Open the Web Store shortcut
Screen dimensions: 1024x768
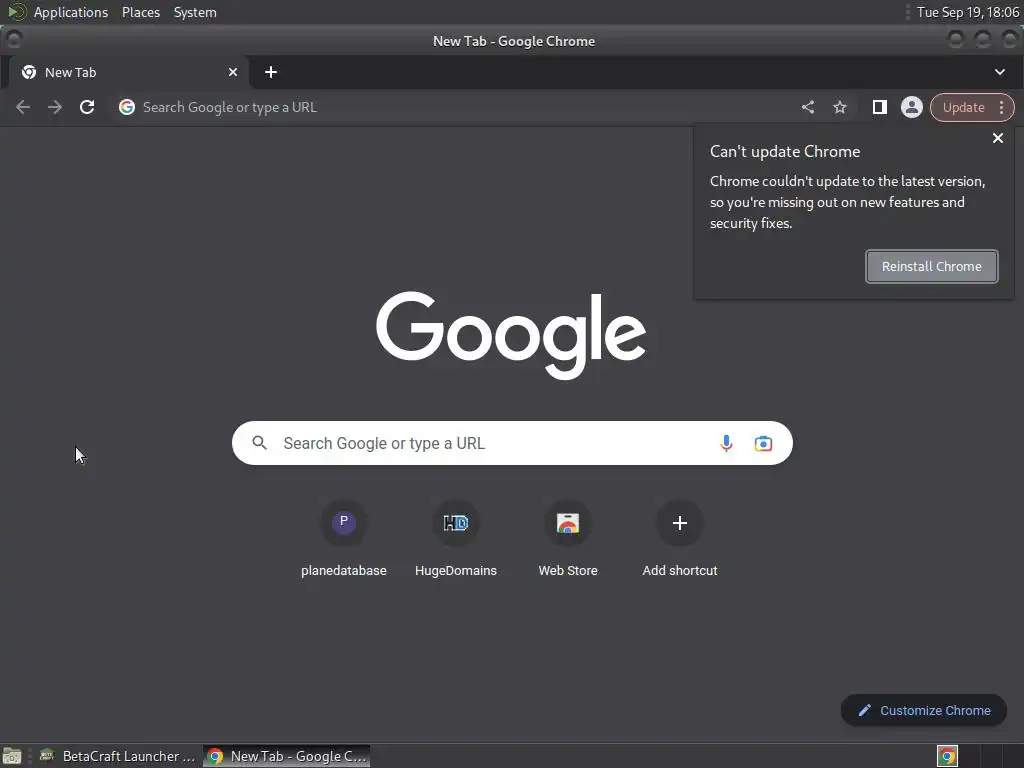[x=568, y=539]
